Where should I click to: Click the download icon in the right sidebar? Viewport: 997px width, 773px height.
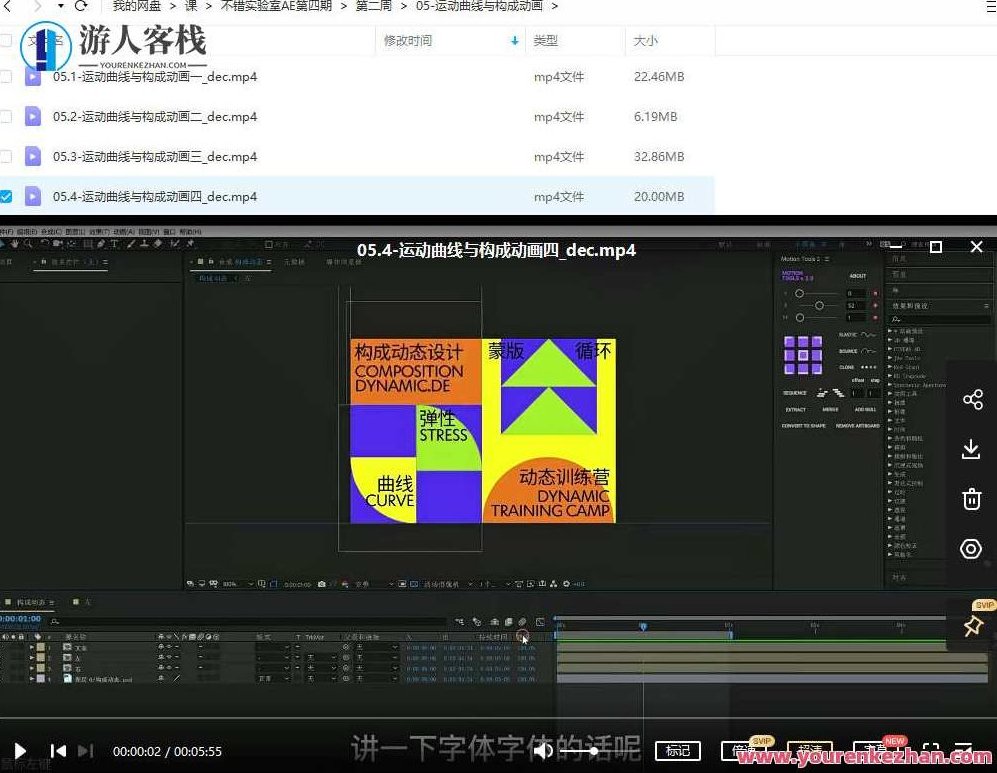pyautogui.click(x=971, y=449)
